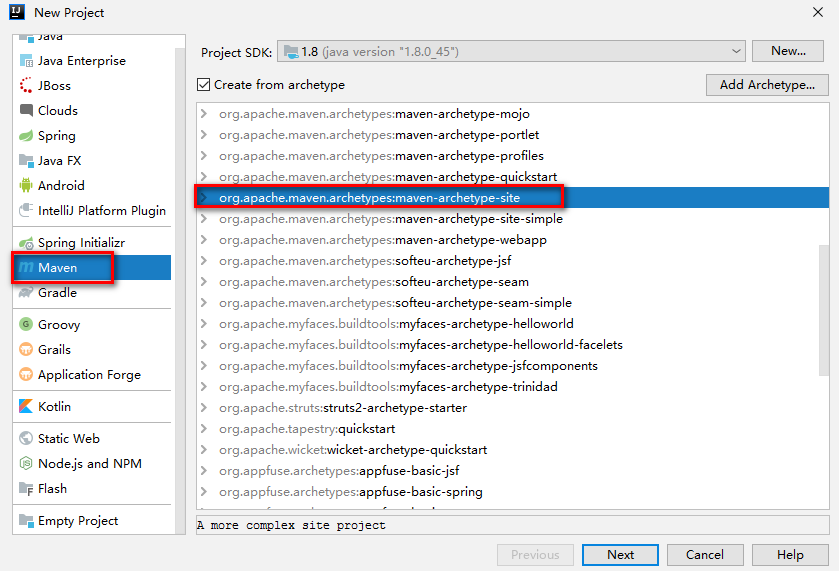Click the Grails orange icon
This screenshot has height=571, width=839.
click(26, 349)
